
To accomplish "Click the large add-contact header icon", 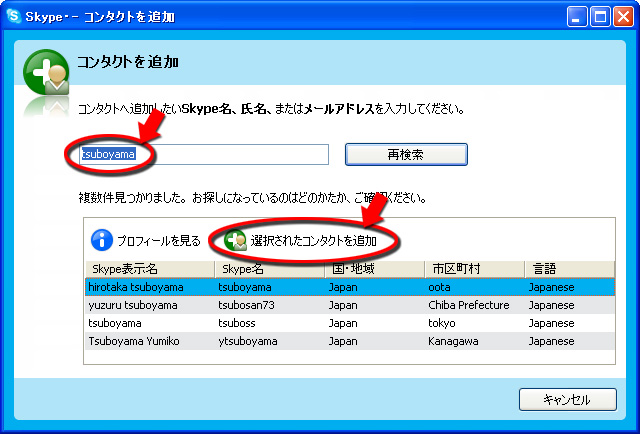I will (x=46, y=73).
